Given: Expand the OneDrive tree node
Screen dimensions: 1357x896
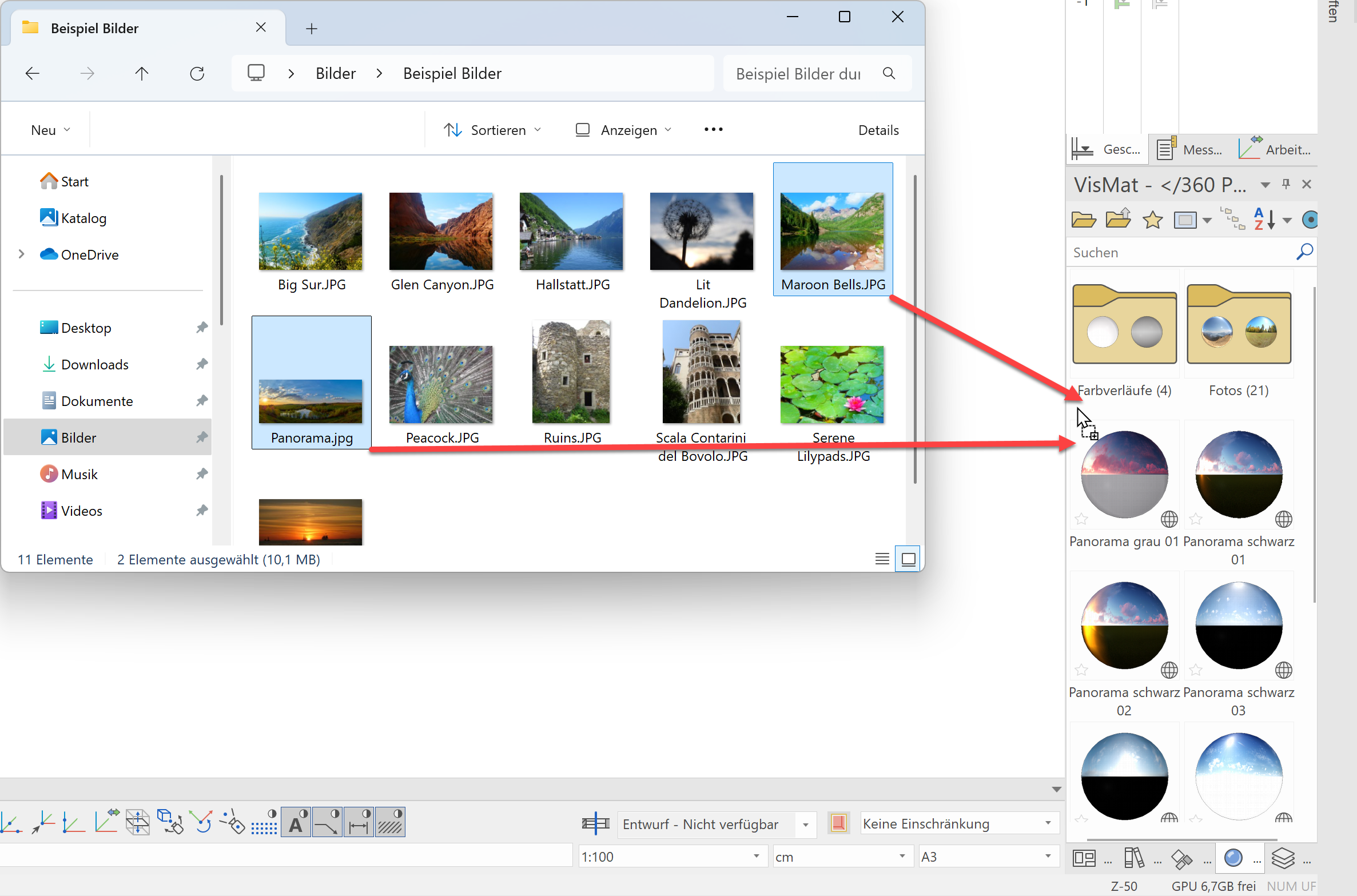Looking at the screenshot, I should tap(21, 254).
